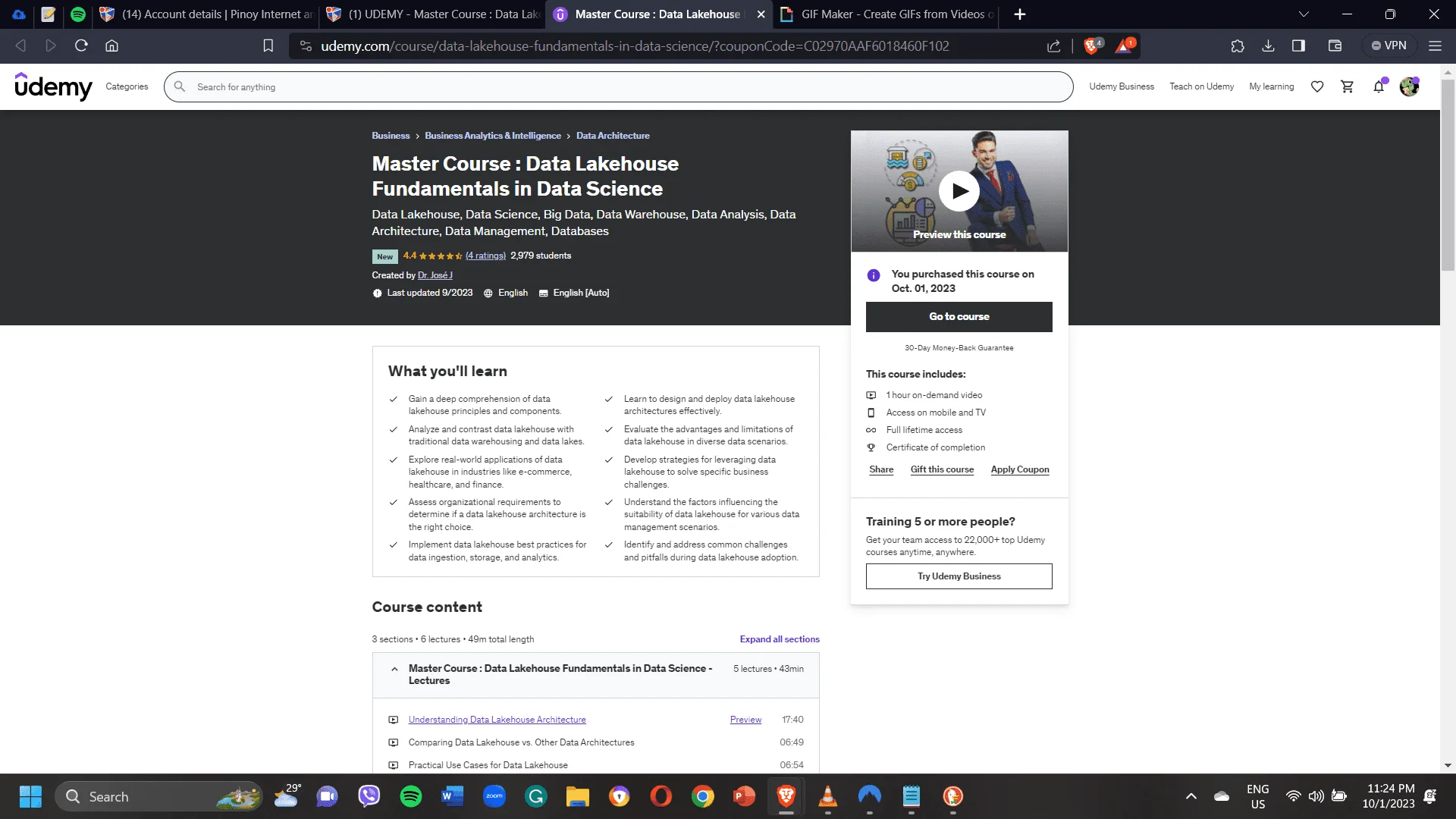Click the Go to course button
Image resolution: width=1456 pixels, height=819 pixels.
pyautogui.click(x=959, y=317)
